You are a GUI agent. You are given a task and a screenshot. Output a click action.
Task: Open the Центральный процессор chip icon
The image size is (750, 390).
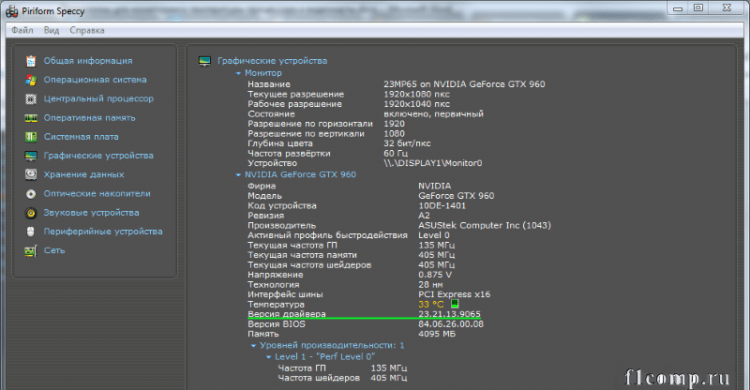click(31, 99)
